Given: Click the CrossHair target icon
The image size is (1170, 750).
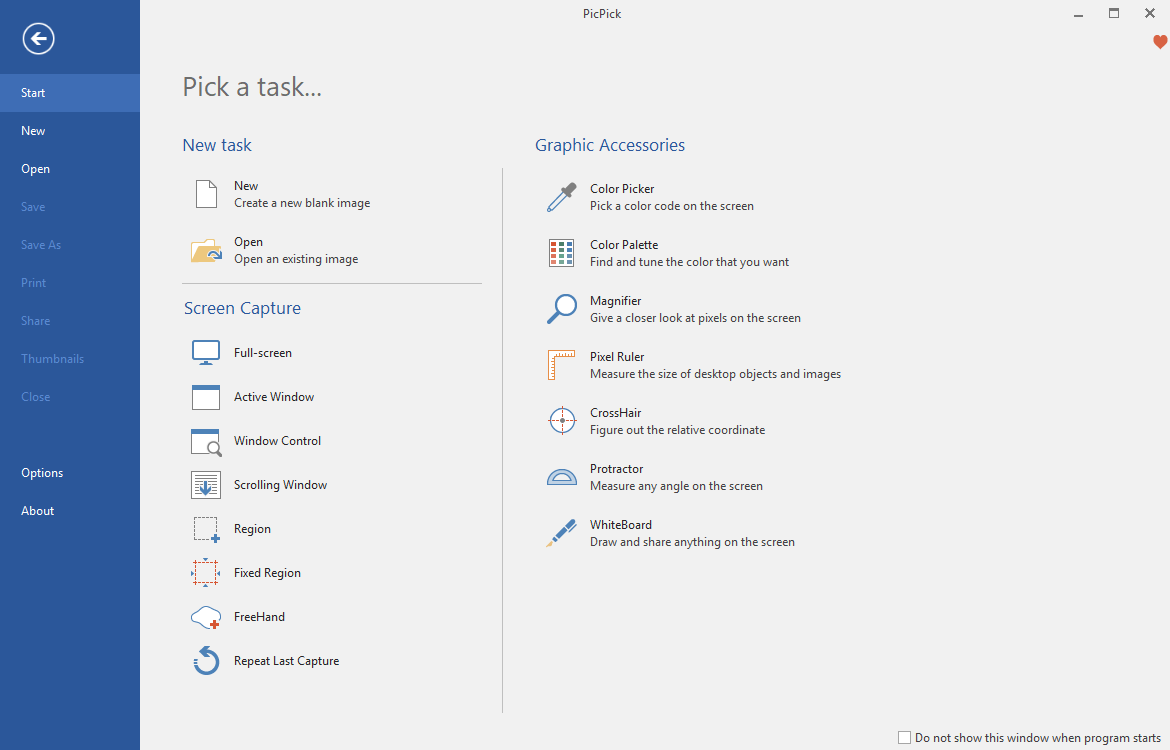Looking at the screenshot, I should tap(562, 421).
